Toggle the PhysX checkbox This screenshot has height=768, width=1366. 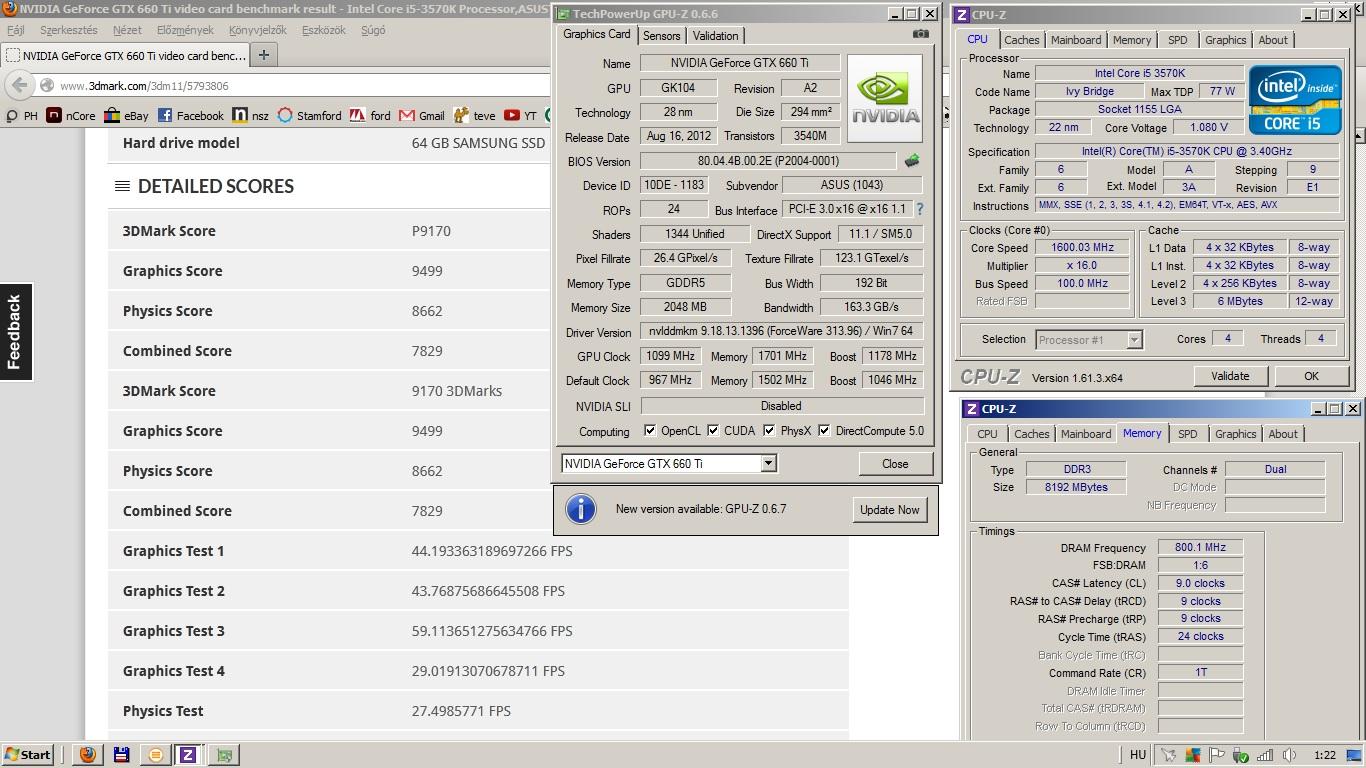click(x=769, y=431)
